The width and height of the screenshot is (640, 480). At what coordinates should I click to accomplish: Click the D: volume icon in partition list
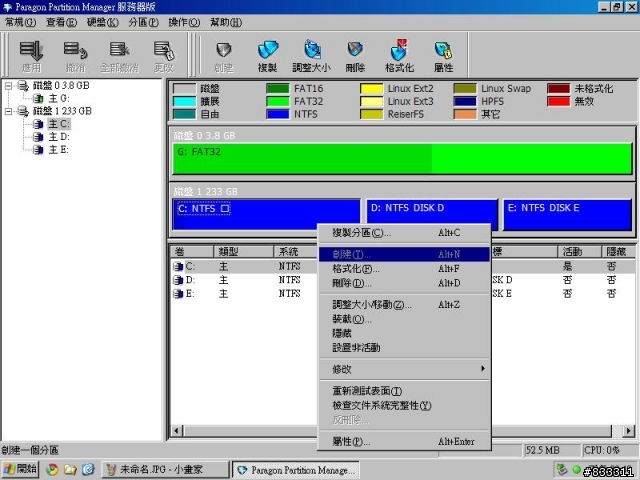pyautogui.click(x=178, y=280)
